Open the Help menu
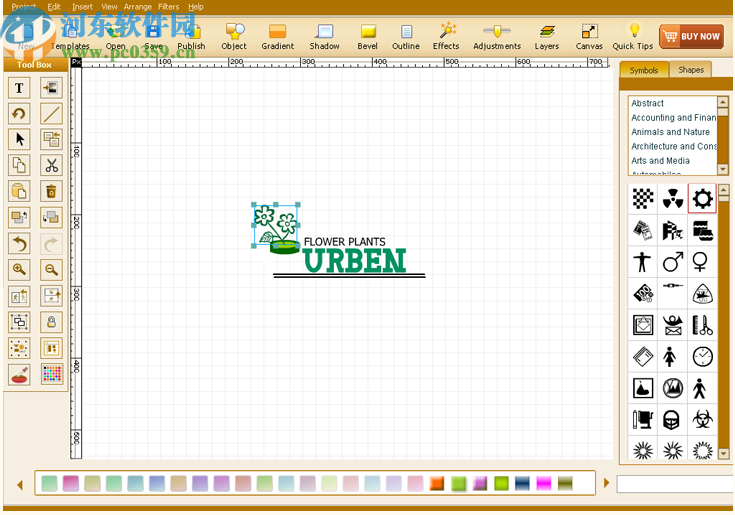The width and height of the screenshot is (735, 515). 196,7
